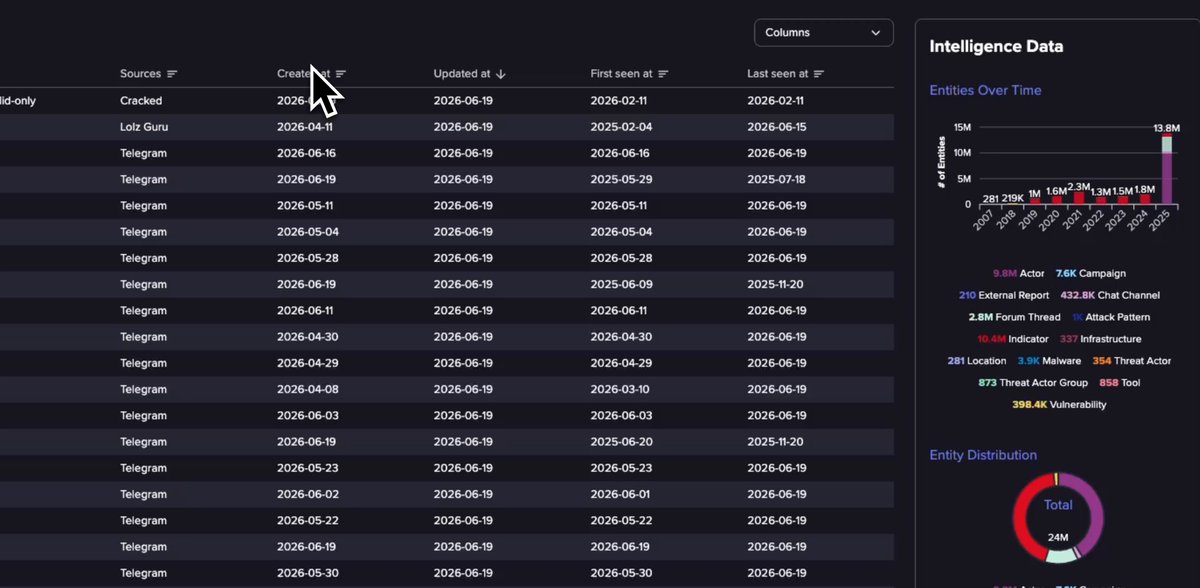Click first seen date 2026-06-01 cell
Screen dimensions: 1200x588
(x=620, y=495)
